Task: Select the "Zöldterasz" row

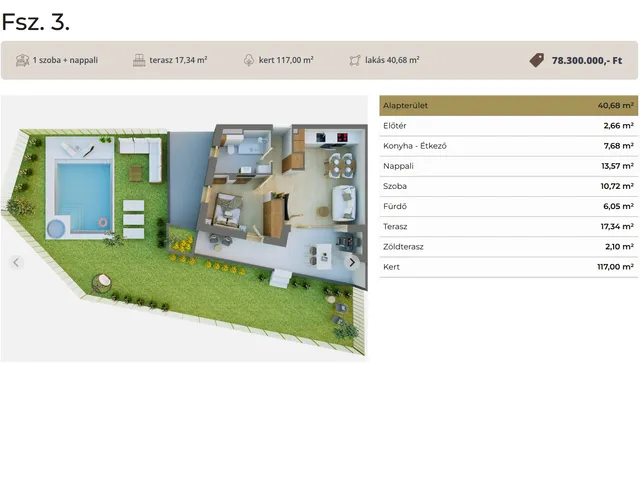Action: coord(508,246)
